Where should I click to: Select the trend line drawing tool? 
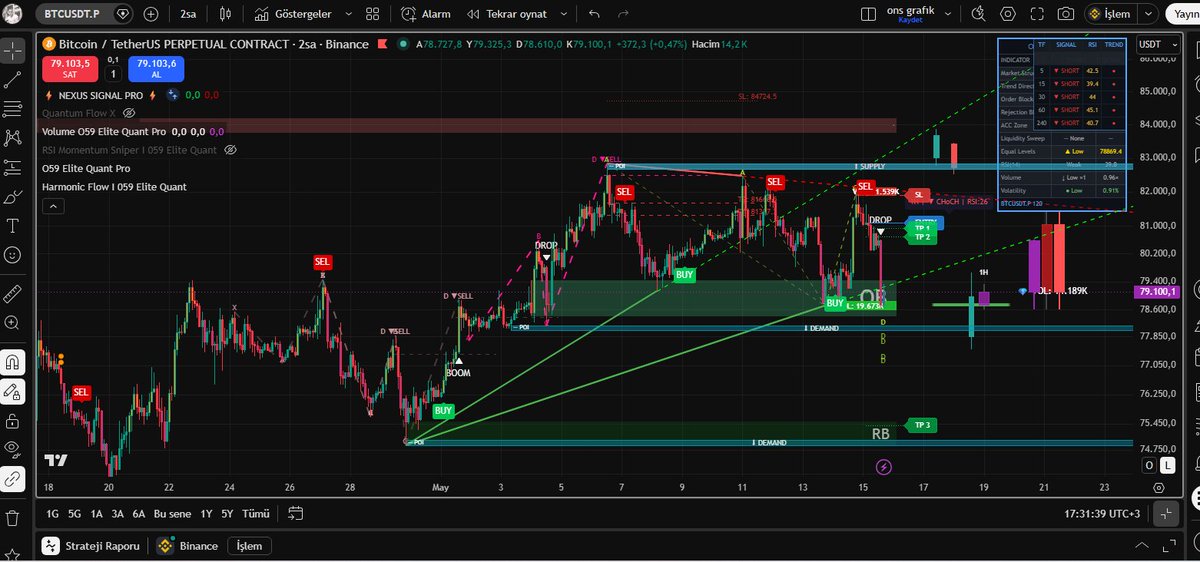pyautogui.click(x=13, y=80)
